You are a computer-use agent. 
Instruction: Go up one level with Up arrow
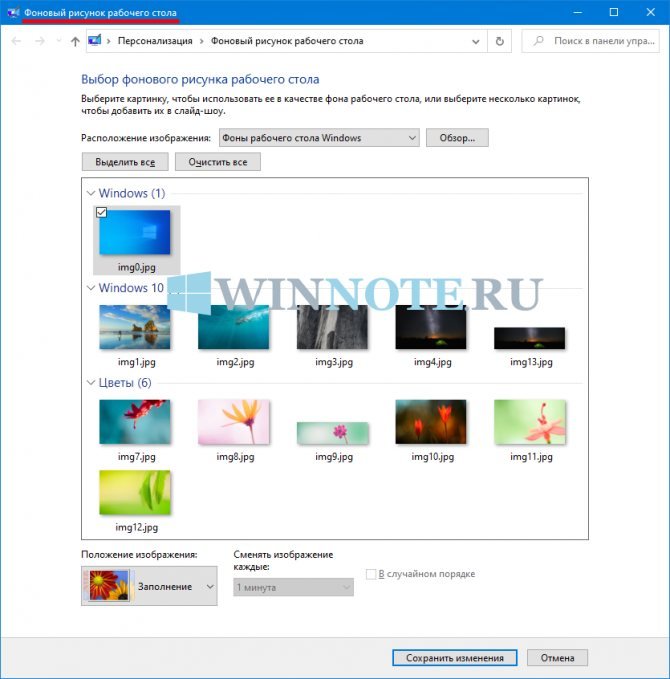pos(75,41)
